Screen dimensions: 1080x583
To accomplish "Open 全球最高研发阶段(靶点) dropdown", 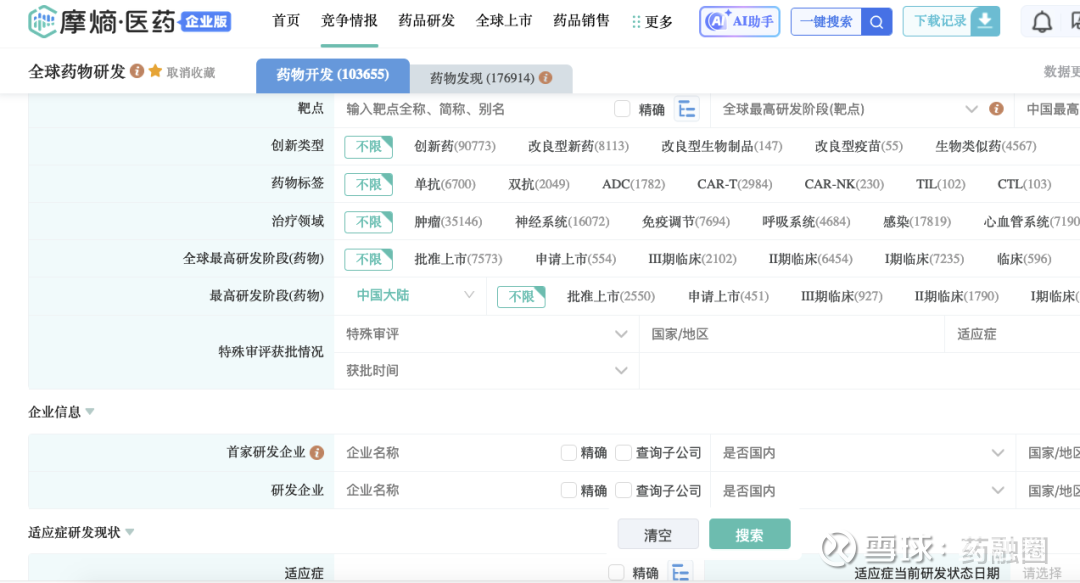I will pyautogui.click(x=851, y=109).
